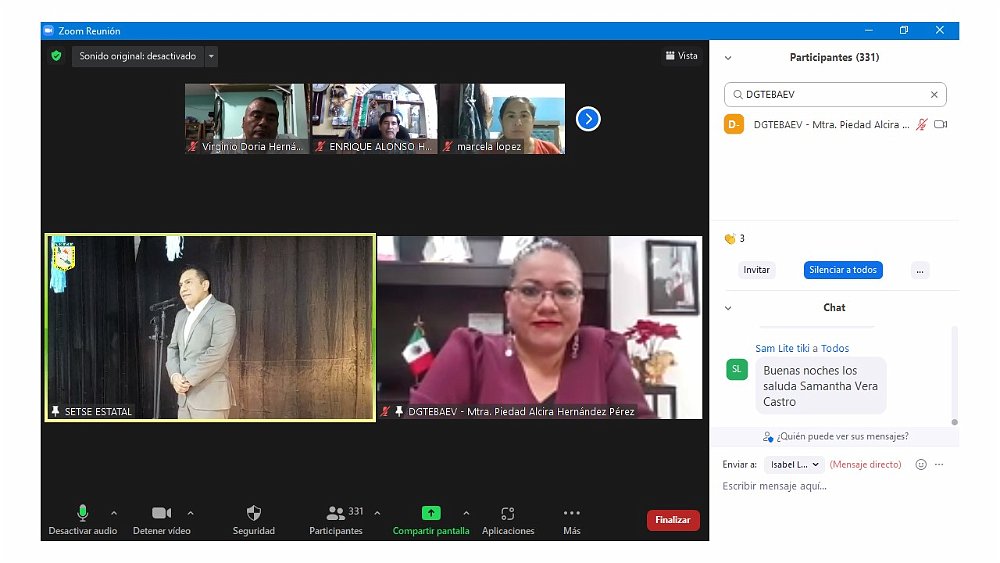The image size is (1000, 563).
Task: Click the green Compartir pantalla icon
Action: click(431, 513)
